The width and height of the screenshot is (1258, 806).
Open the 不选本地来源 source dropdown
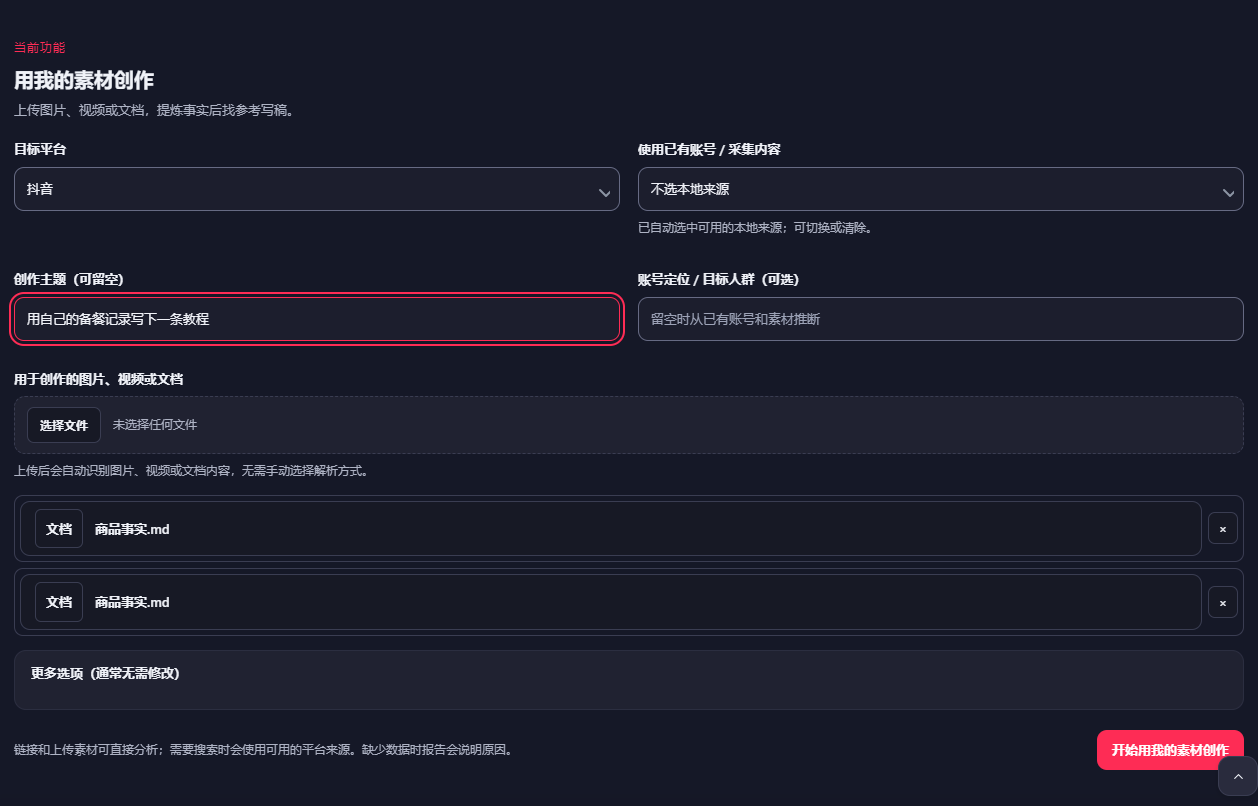coord(940,189)
